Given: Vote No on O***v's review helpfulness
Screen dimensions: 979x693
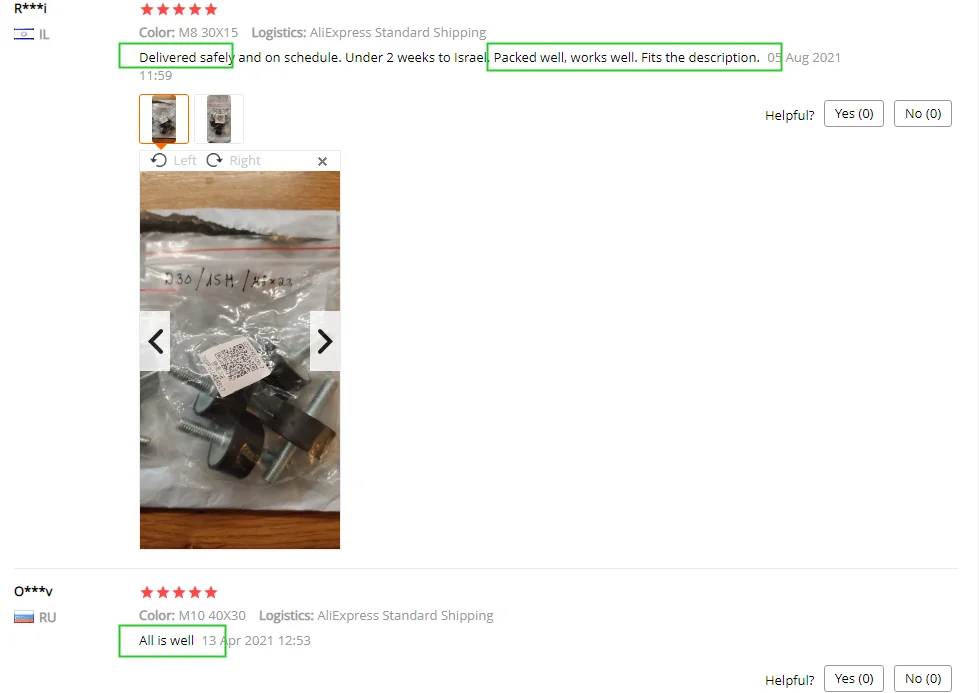Looking at the screenshot, I should 923,679.
